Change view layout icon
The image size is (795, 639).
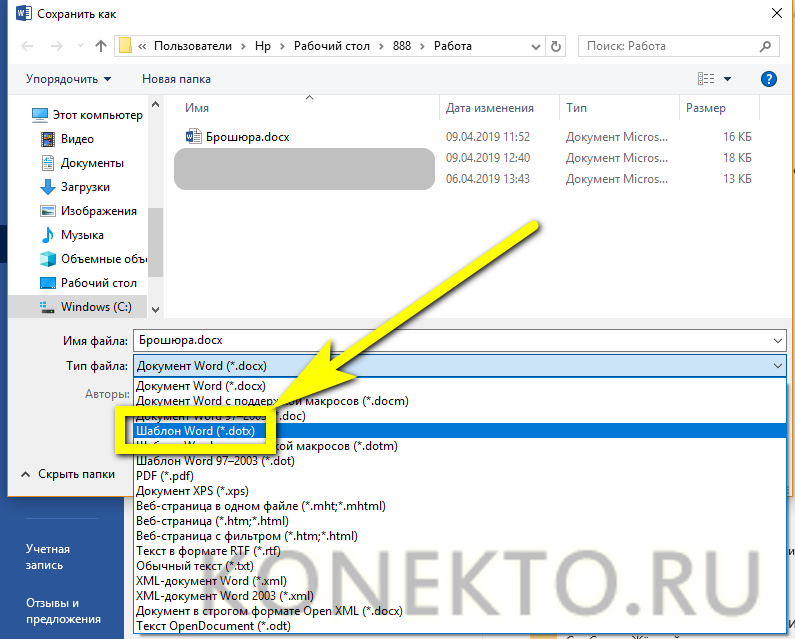(706, 79)
